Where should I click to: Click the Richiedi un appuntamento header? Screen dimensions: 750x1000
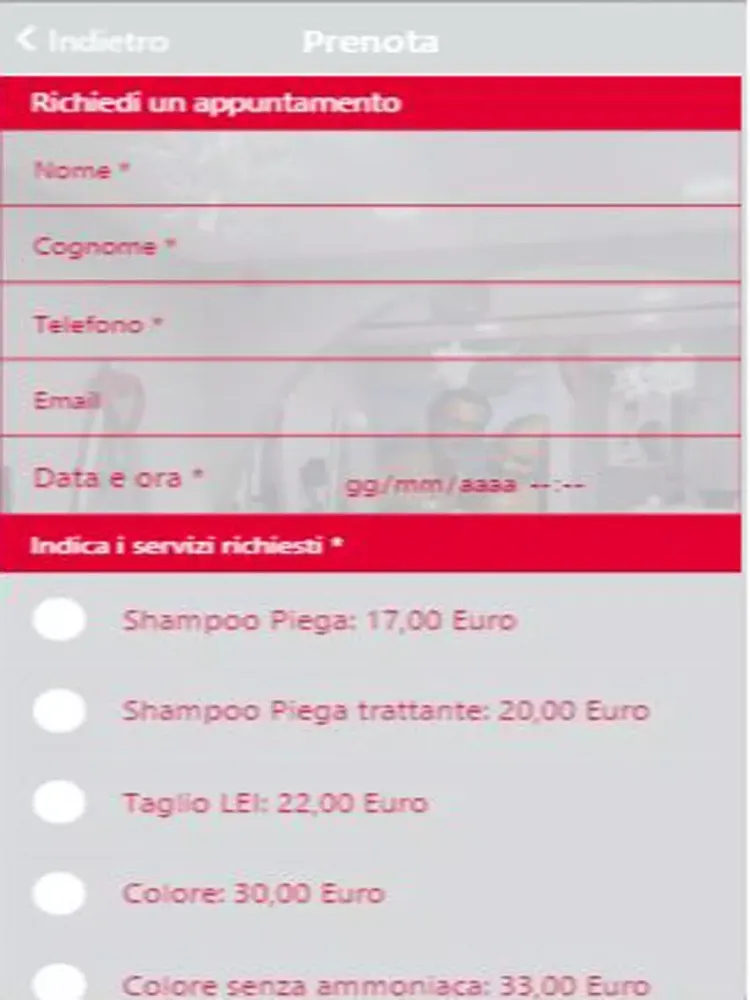215,103
